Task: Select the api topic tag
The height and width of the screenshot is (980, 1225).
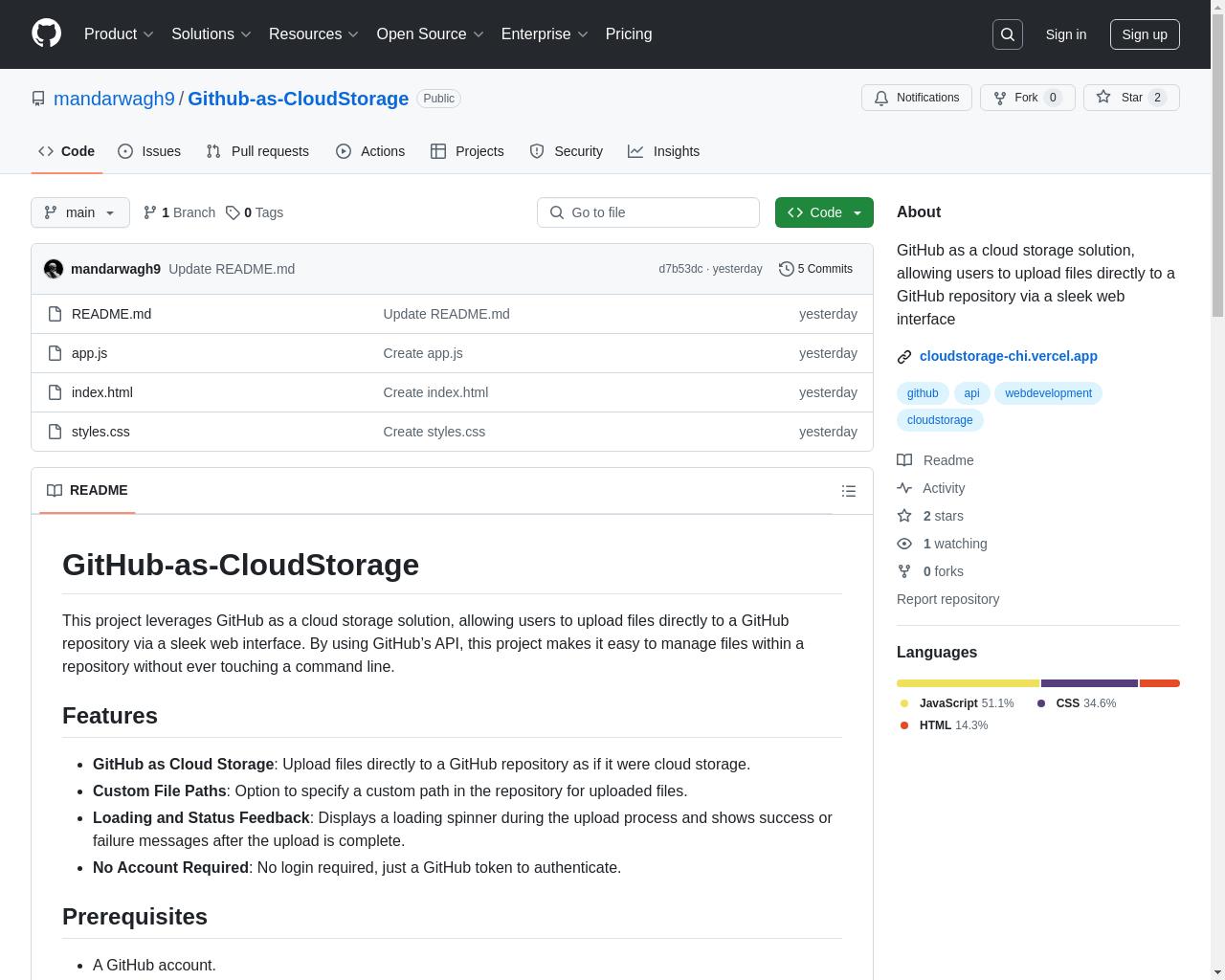Action: pyautogui.click(x=971, y=393)
